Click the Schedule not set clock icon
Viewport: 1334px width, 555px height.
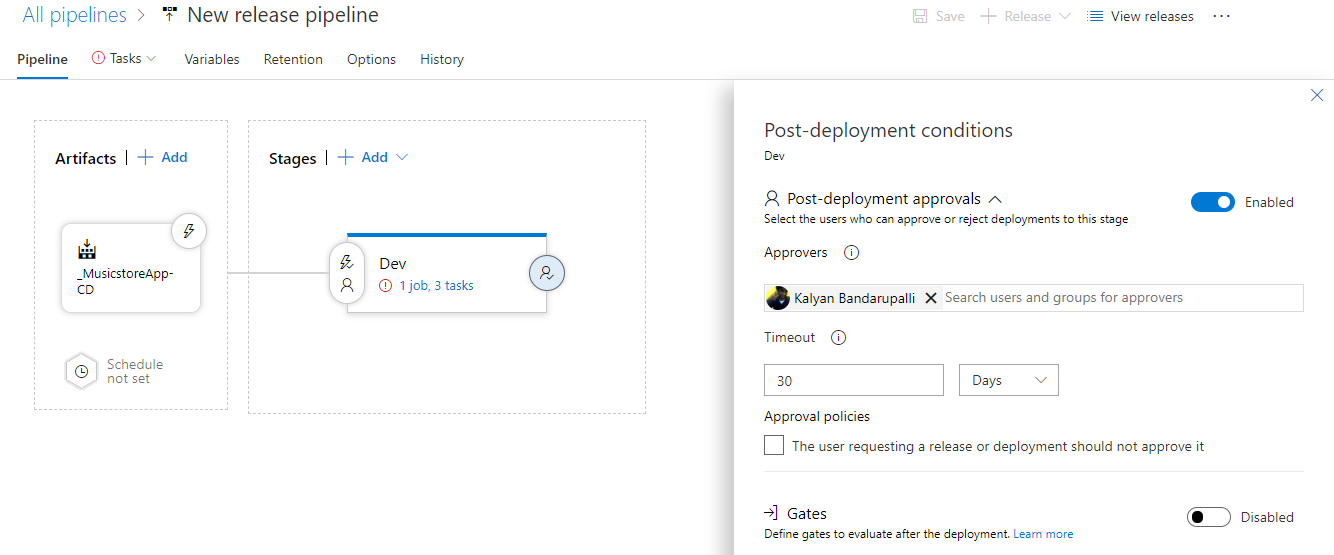[x=82, y=371]
